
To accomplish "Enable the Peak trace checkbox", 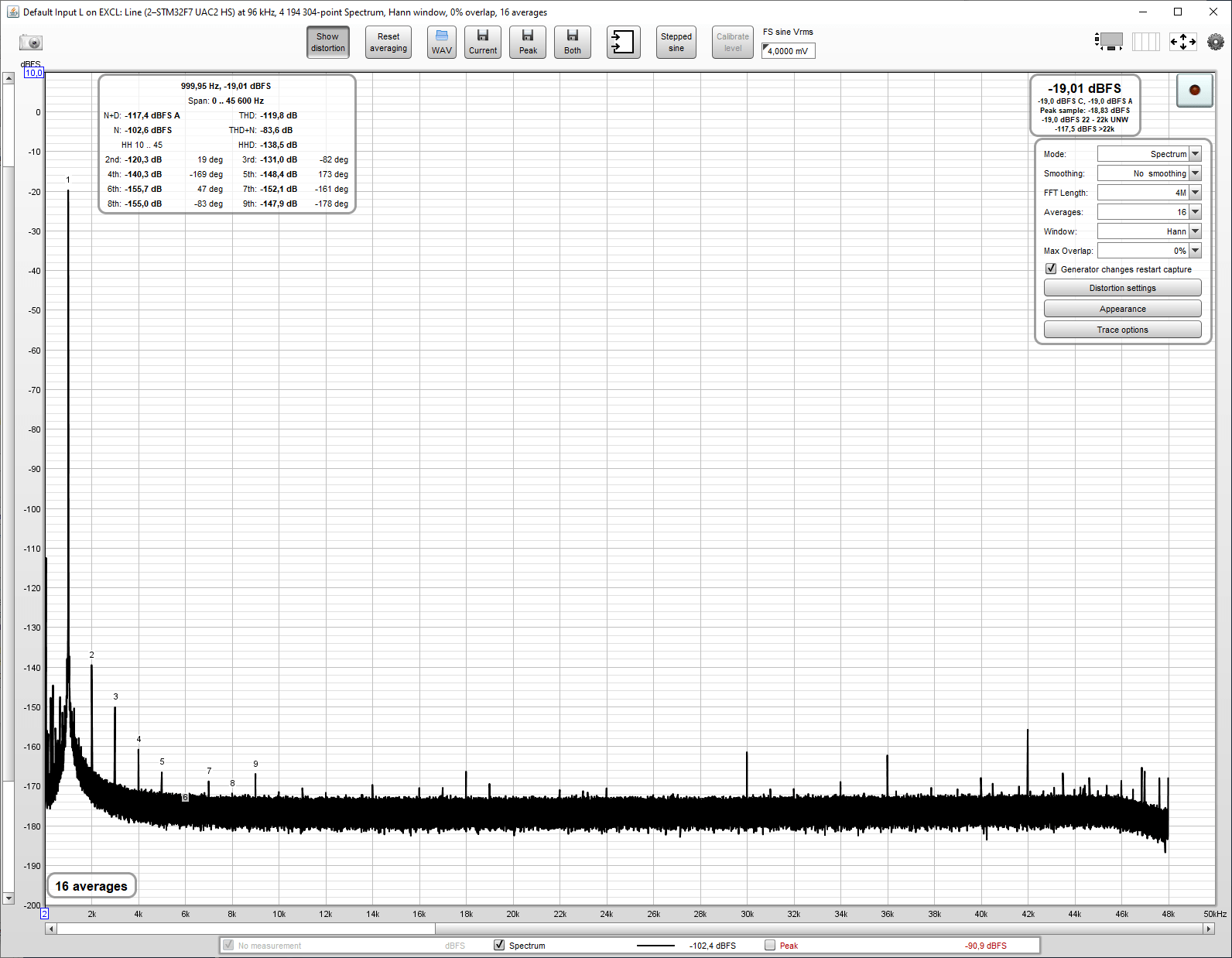I will [770, 945].
